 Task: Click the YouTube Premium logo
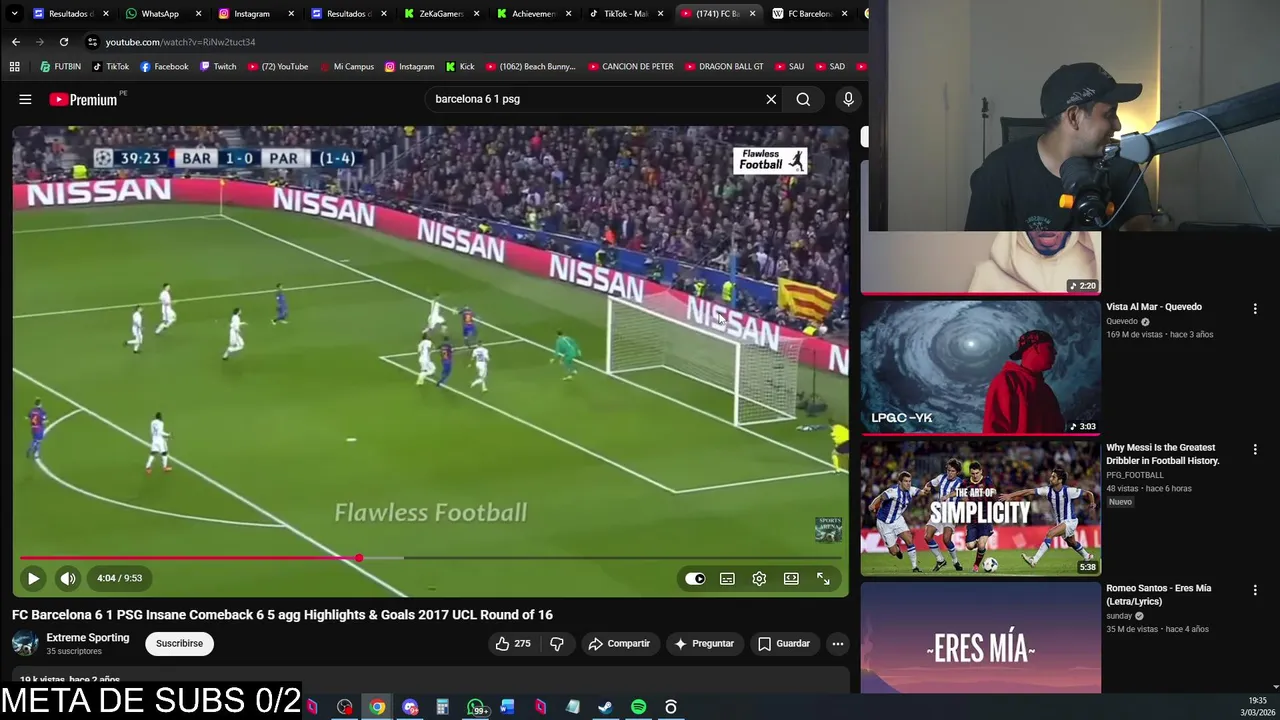[84, 99]
